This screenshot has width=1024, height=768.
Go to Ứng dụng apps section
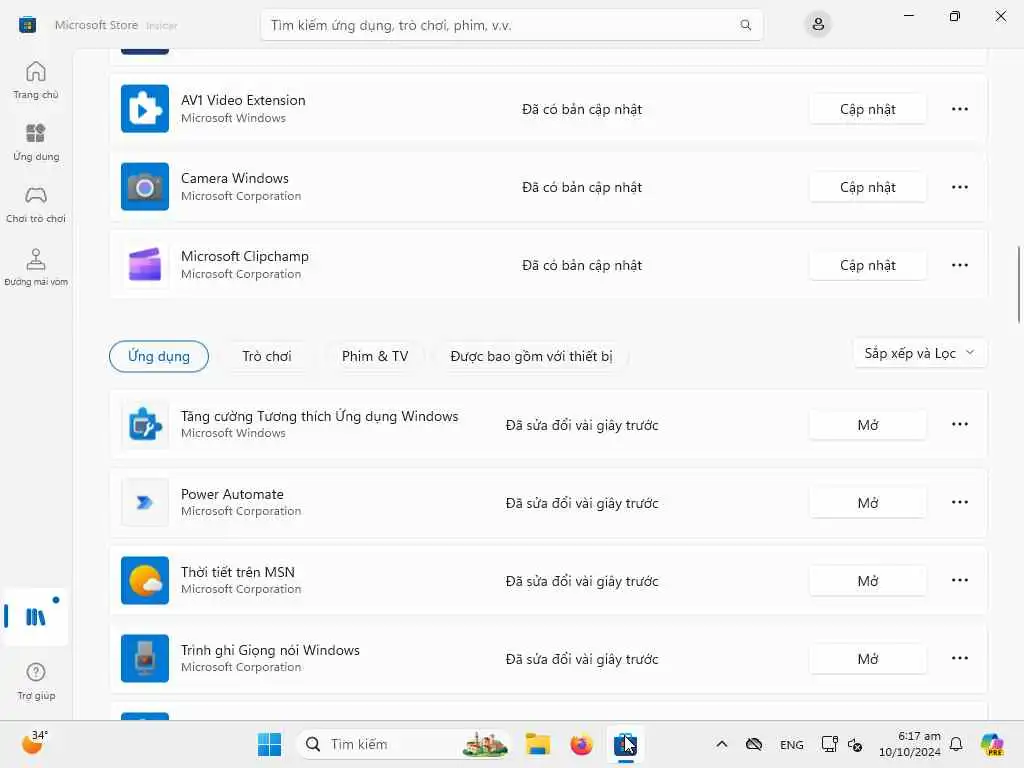tap(36, 142)
